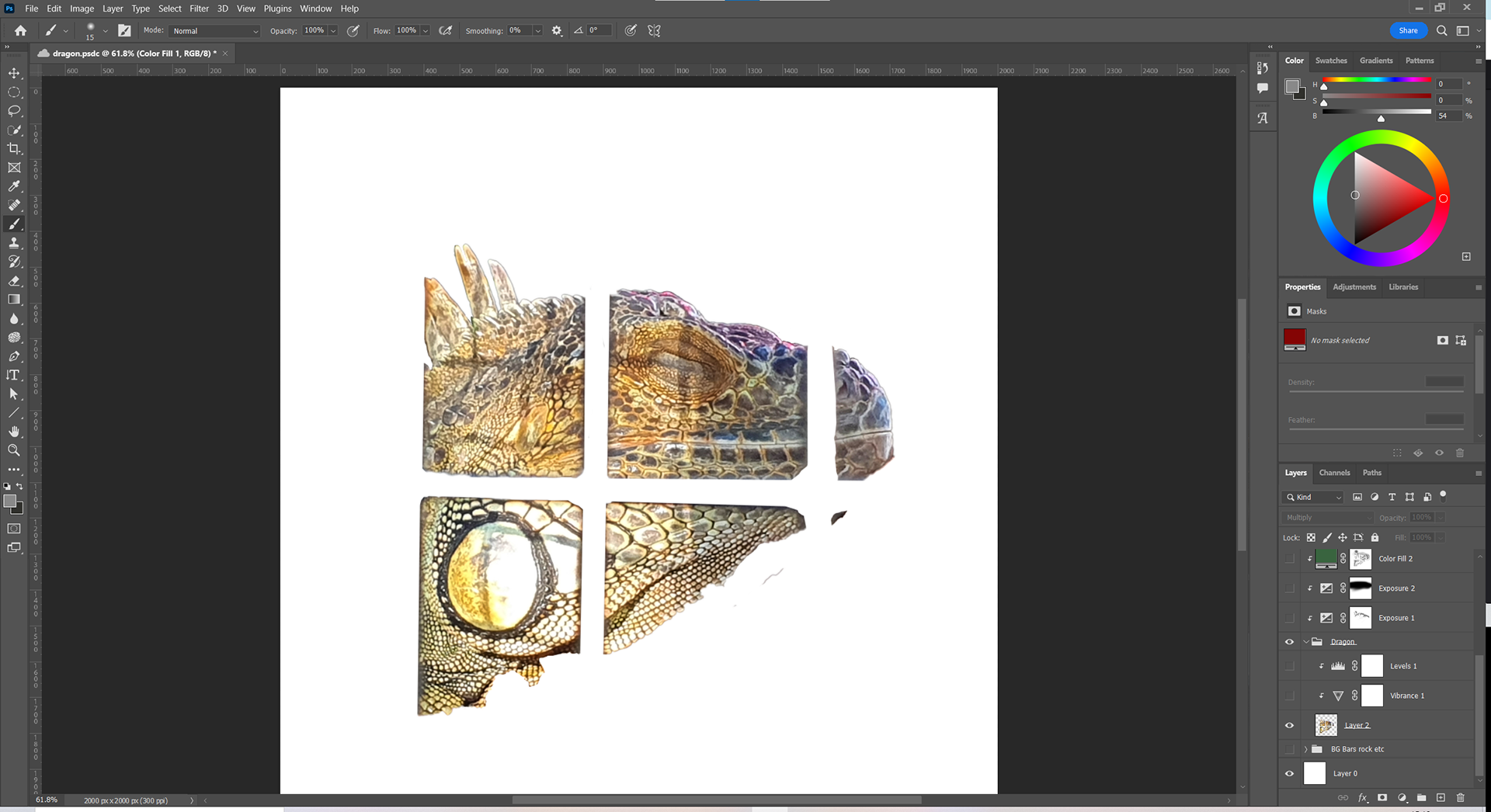Viewport: 1491px width, 812px height.
Task: Select the Pen tool
Action: pos(14,356)
